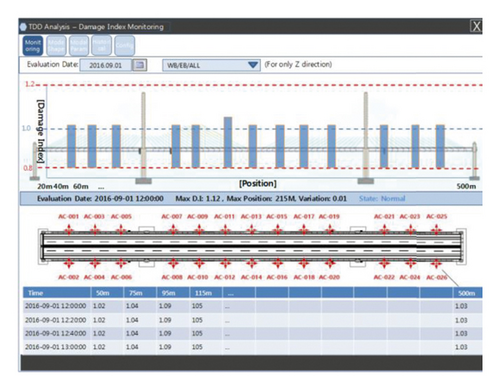Open the Mode Shape tab
The image size is (500, 390).
coord(56,46)
